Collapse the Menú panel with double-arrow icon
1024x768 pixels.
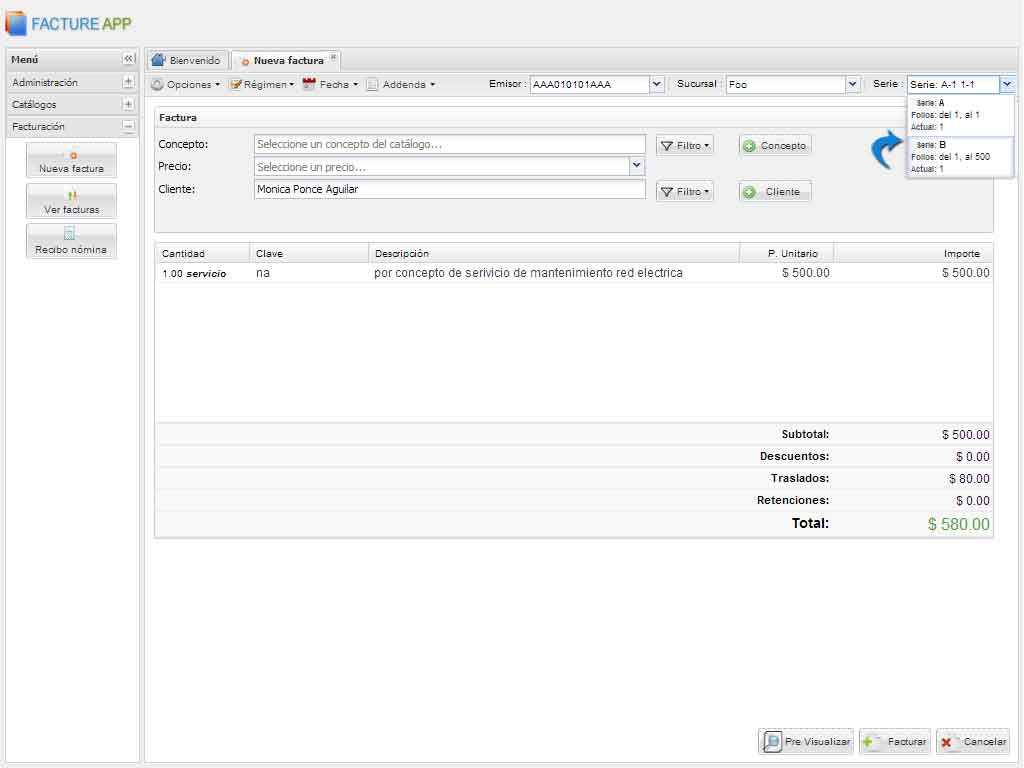128,60
